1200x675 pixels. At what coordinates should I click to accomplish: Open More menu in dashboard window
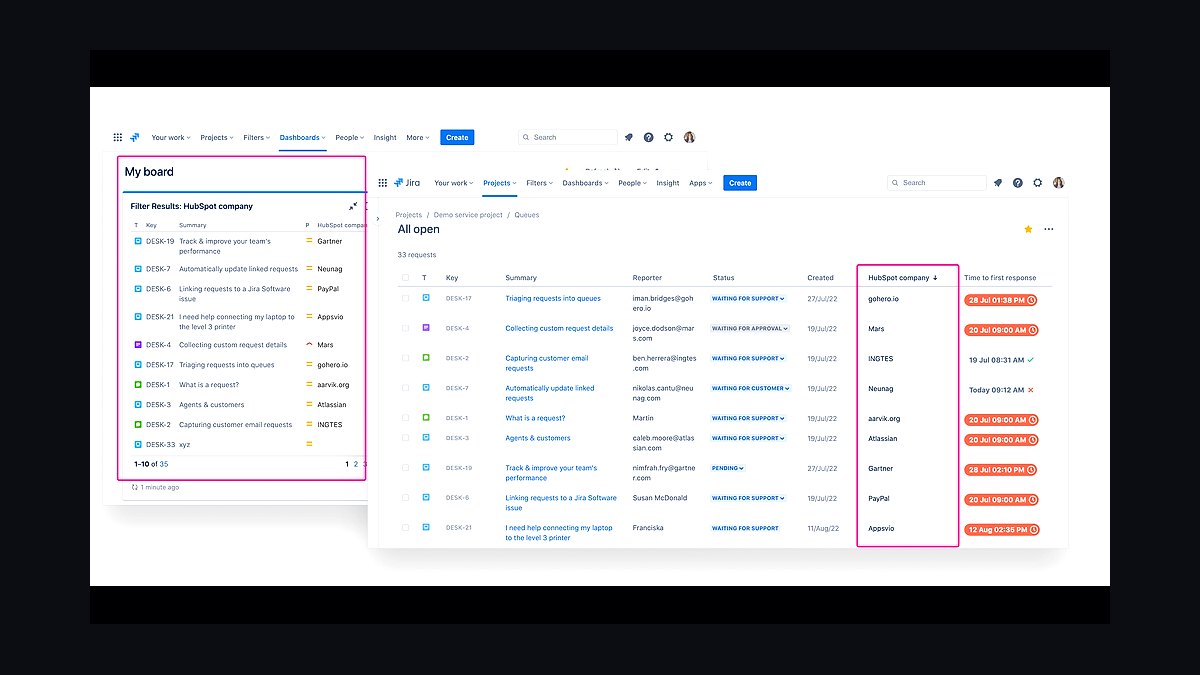[417, 137]
